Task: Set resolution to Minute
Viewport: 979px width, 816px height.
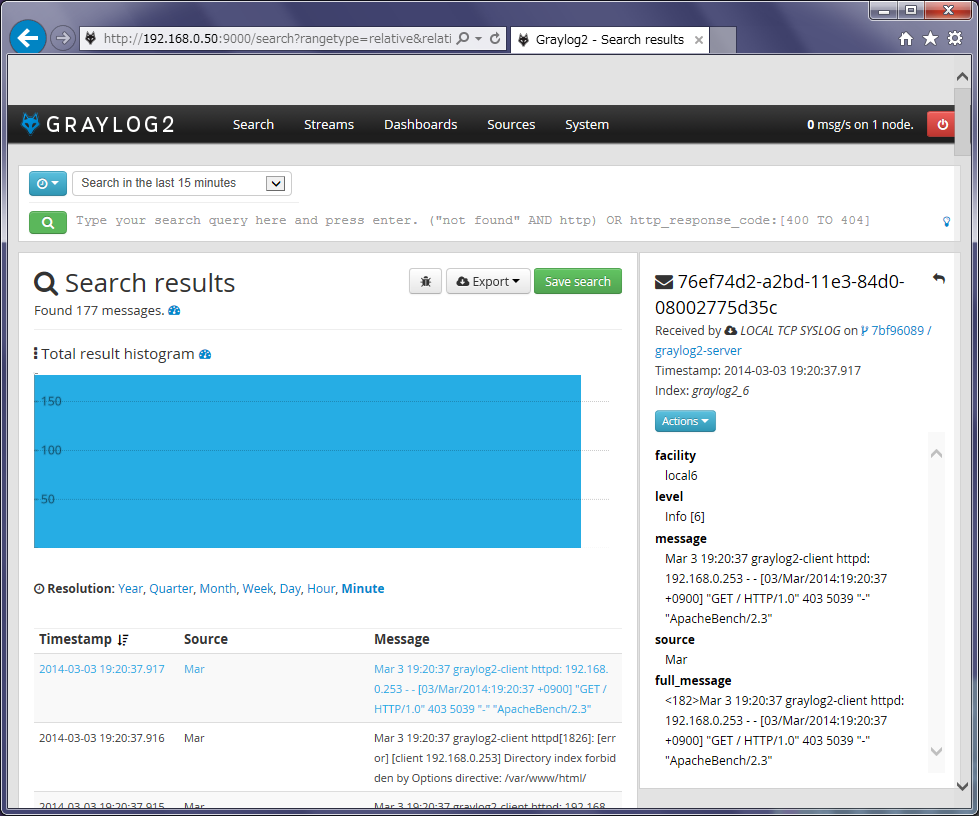Action: (x=363, y=589)
